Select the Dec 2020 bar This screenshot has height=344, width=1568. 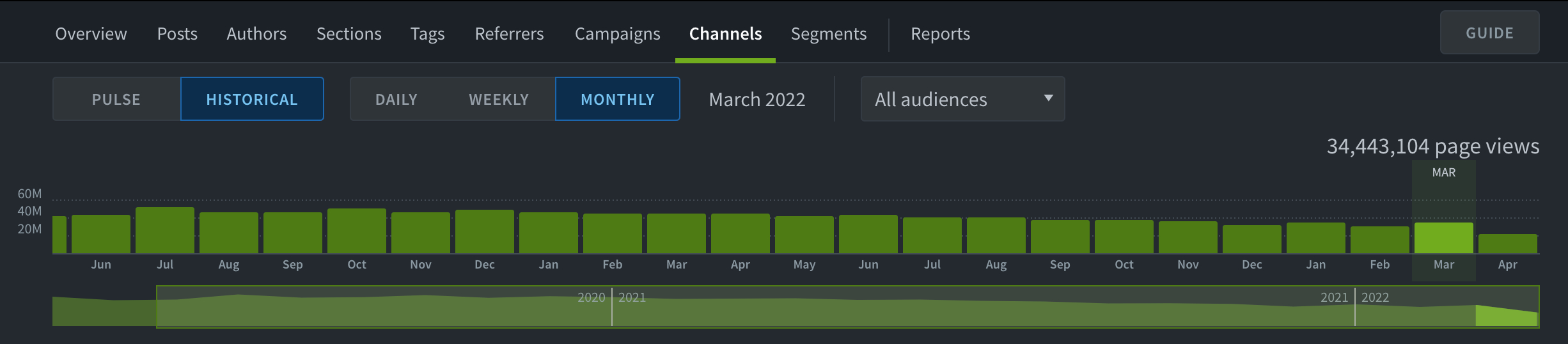click(x=485, y=231)
